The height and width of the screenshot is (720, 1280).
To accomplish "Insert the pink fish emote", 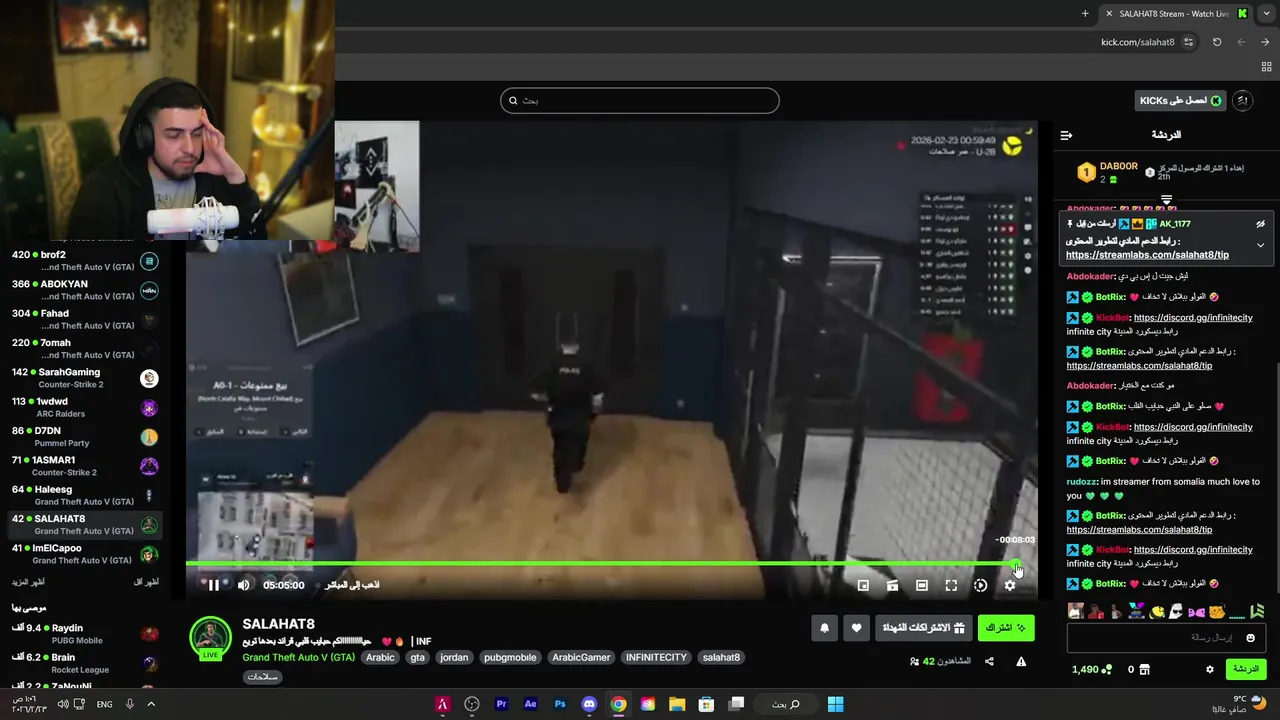I will tap(1197, 611).
